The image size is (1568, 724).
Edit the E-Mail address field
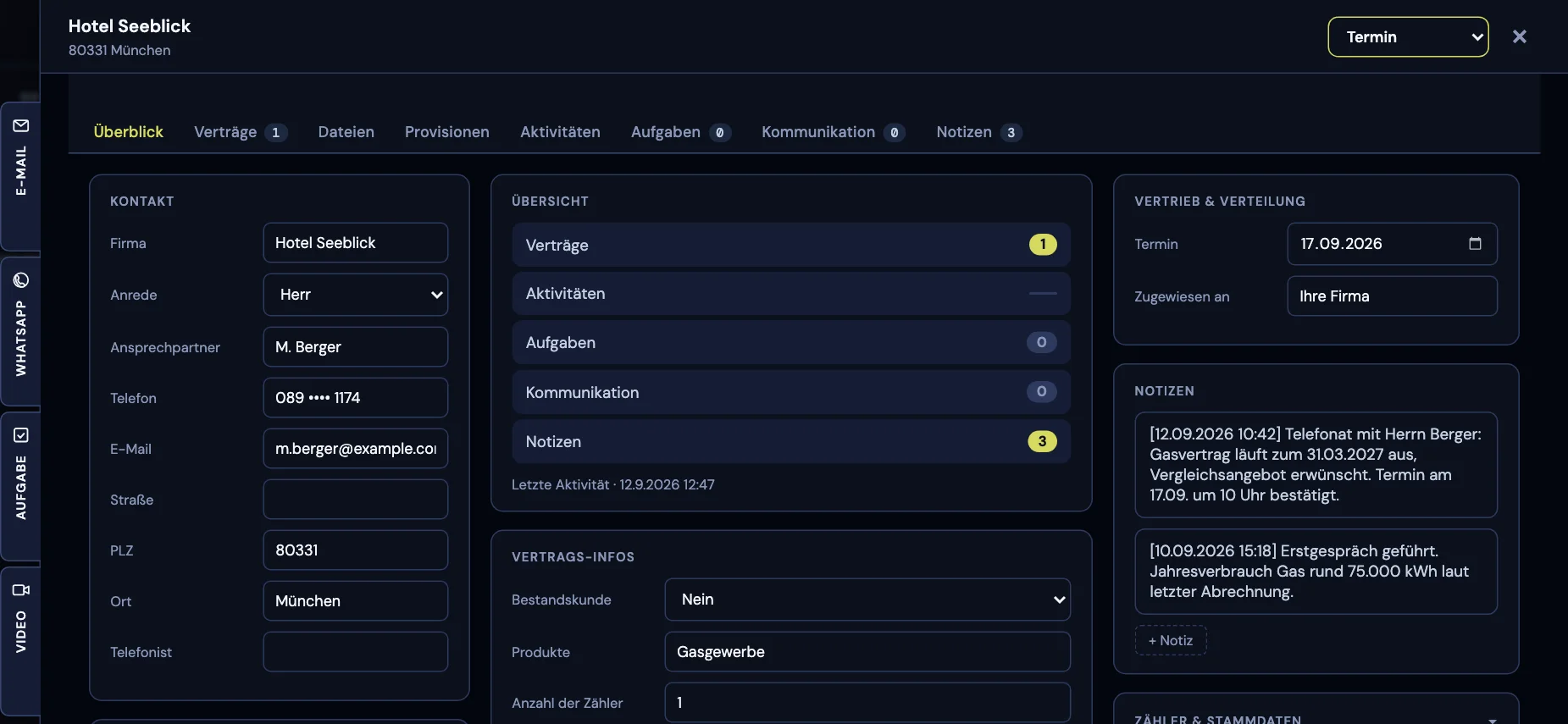(x=356, y=449)
